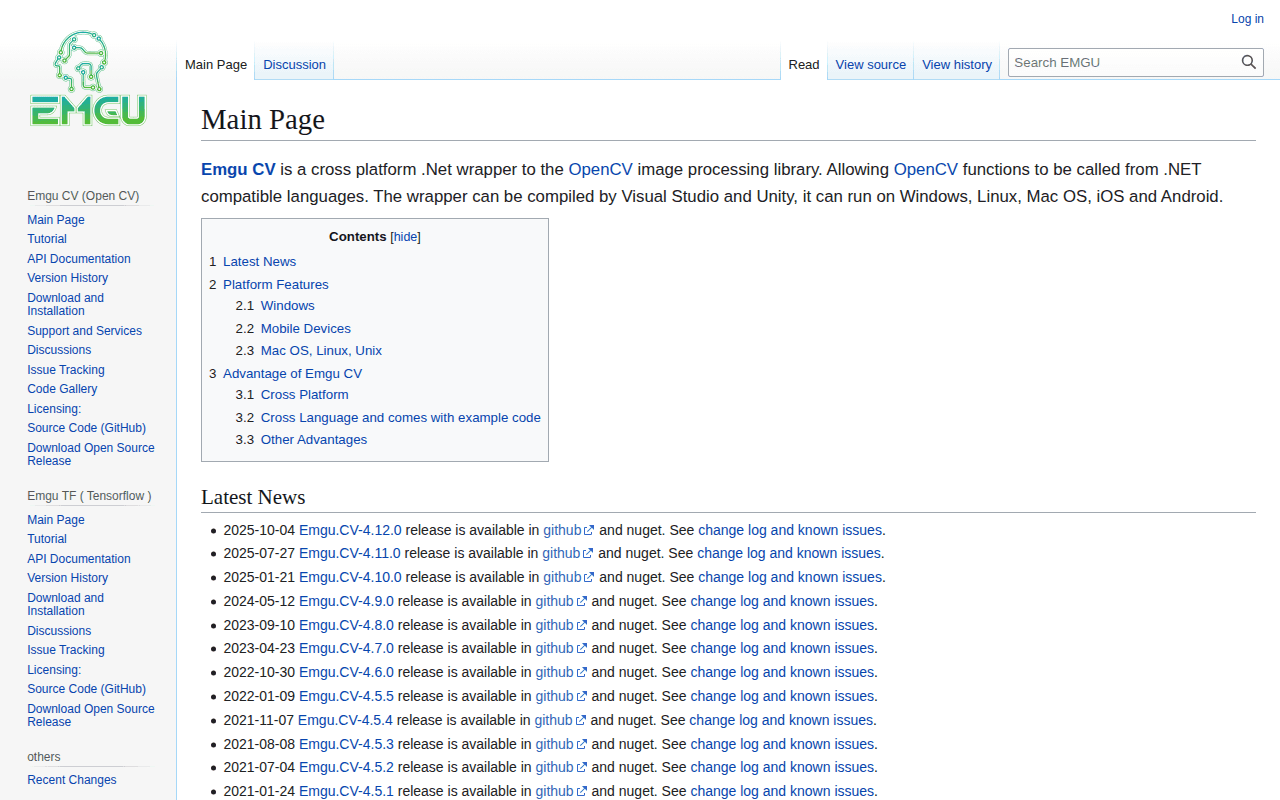Open change log for Emgu.CV-4.10.0

(790, 577)
